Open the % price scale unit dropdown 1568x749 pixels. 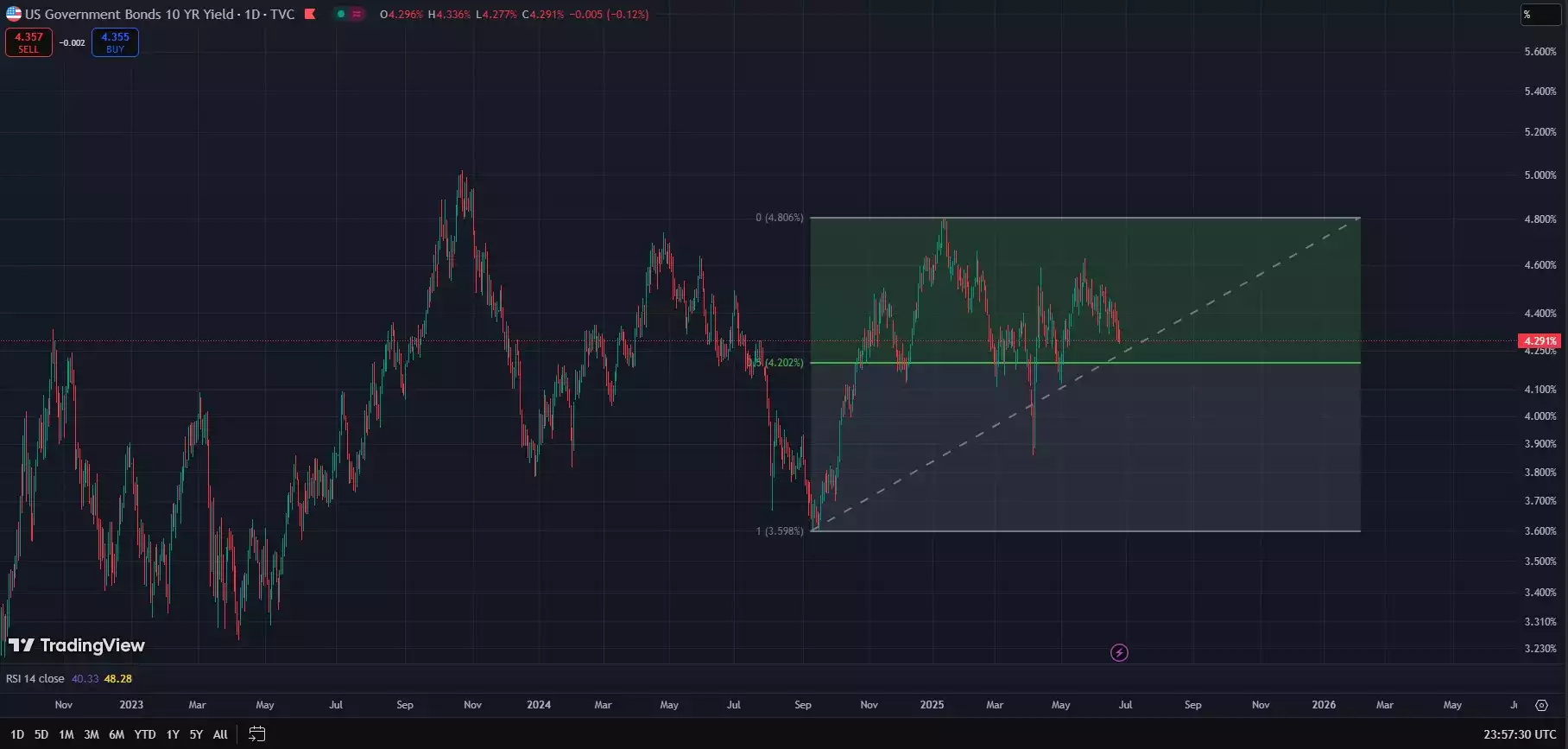point(1540,15)
